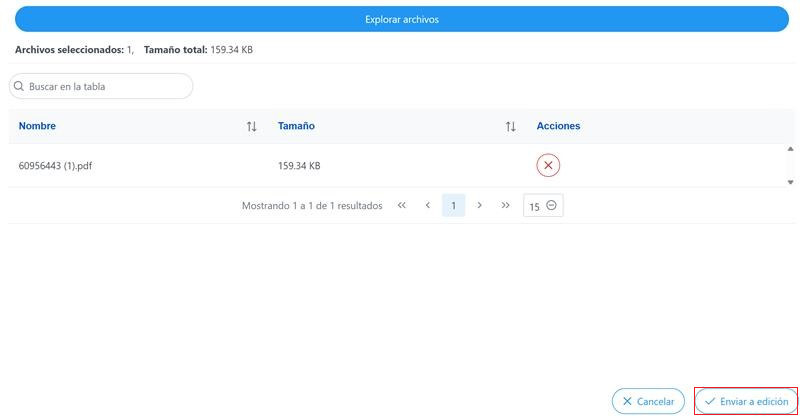Click the magnifying glass search icon
This screenshot has width=800, height=420.
click(19, 87)
